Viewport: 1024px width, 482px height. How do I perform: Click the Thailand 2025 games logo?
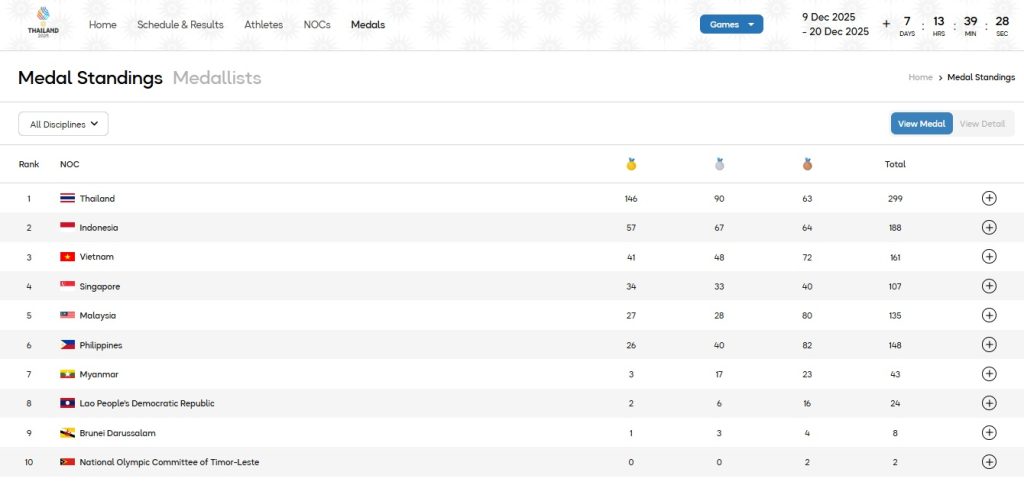(43, 23)
